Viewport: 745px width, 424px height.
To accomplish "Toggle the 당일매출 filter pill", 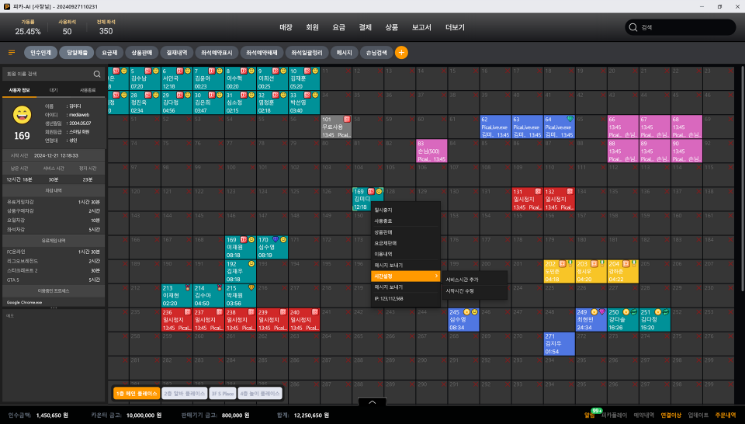I will click(x=77, y=52).
